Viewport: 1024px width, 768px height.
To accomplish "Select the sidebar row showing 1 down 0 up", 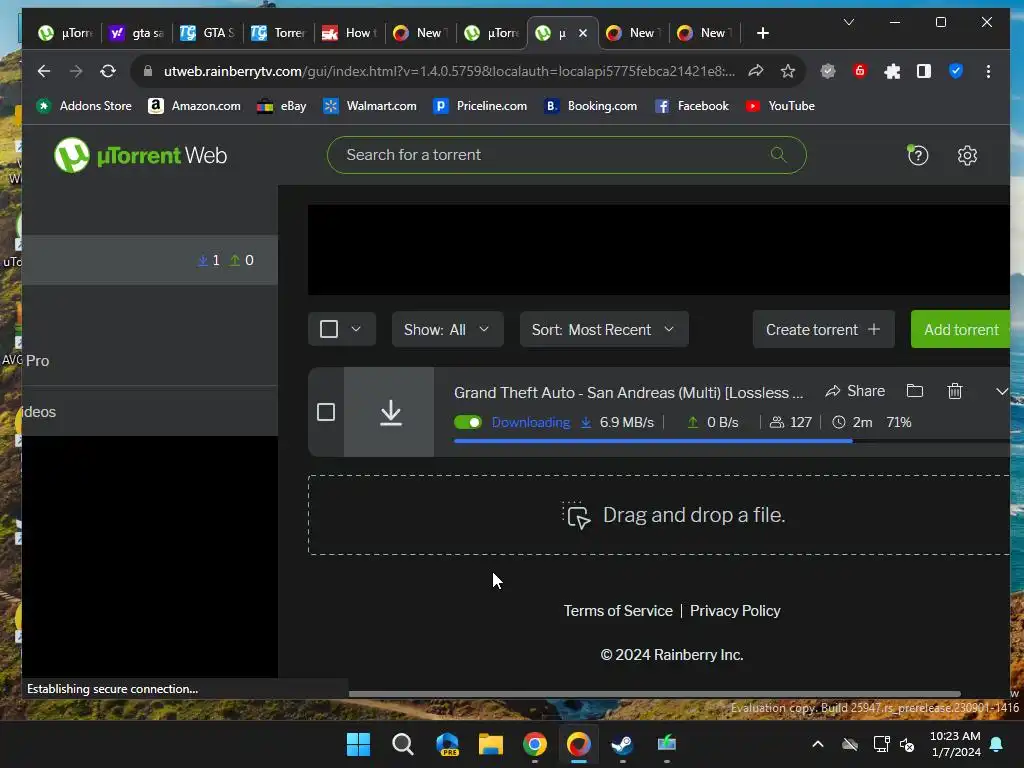I will (150, 260).
